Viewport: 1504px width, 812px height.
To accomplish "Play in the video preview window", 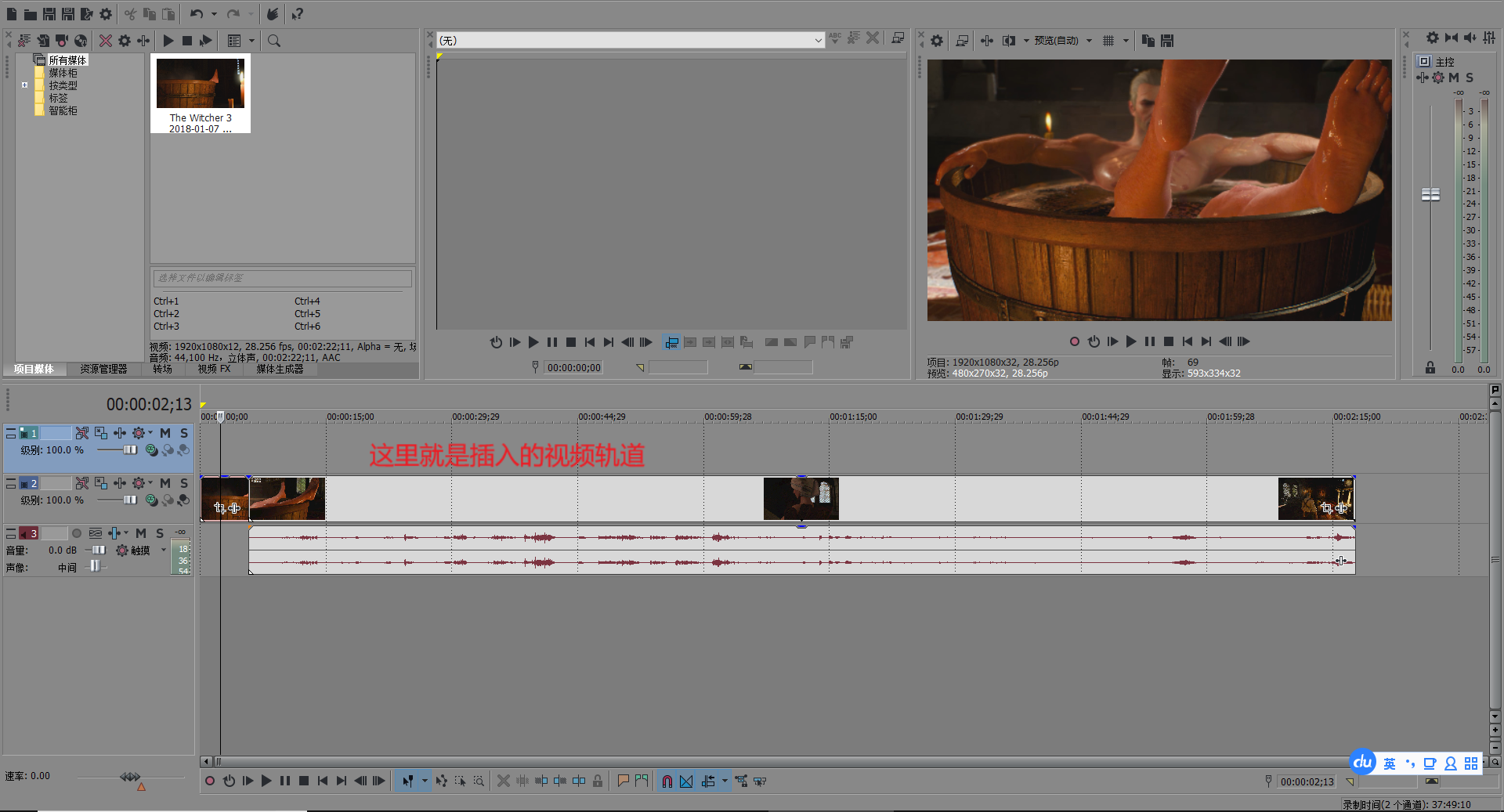I will click(1131, 341).
